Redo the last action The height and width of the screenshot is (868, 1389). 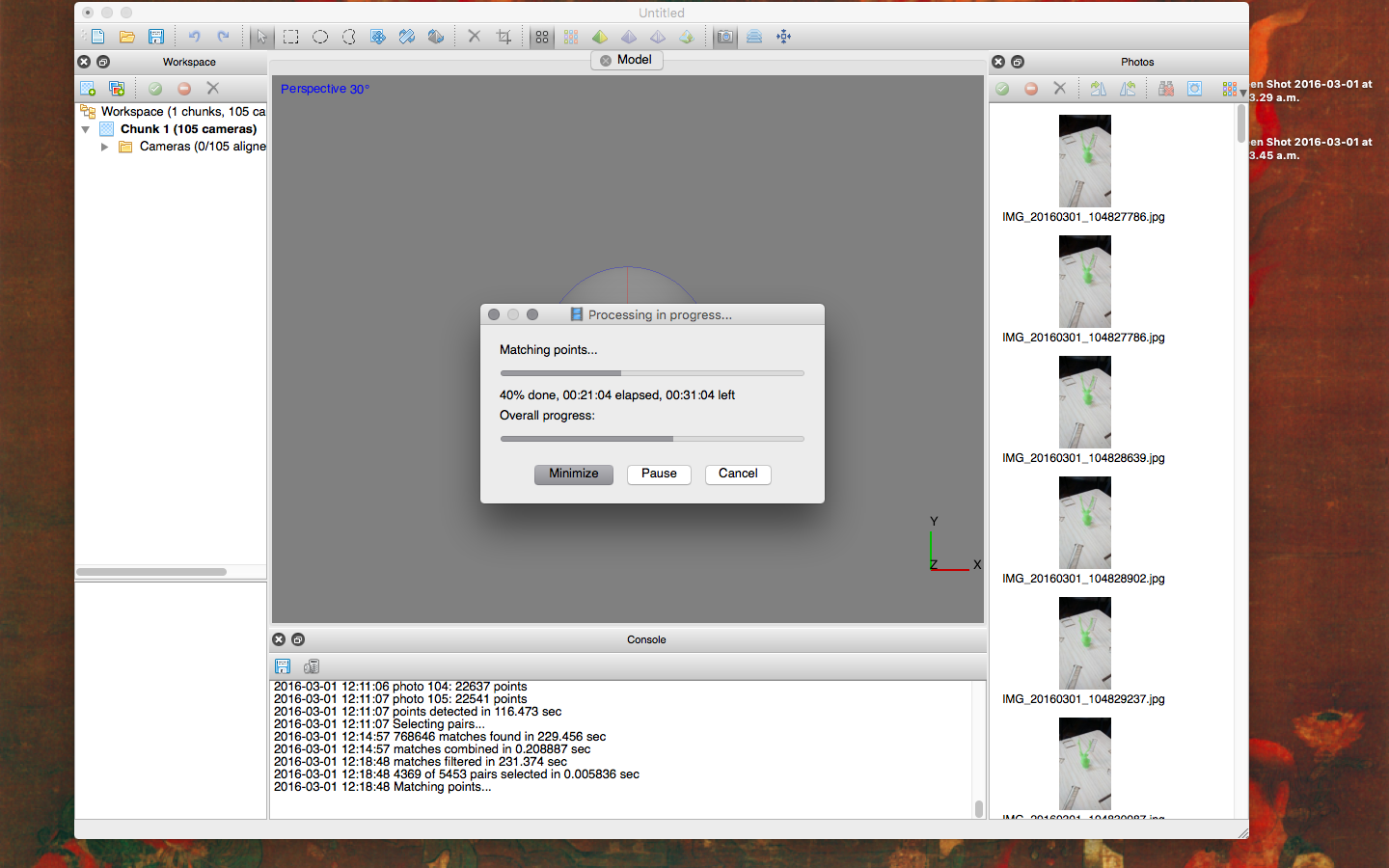click(223, 37)
